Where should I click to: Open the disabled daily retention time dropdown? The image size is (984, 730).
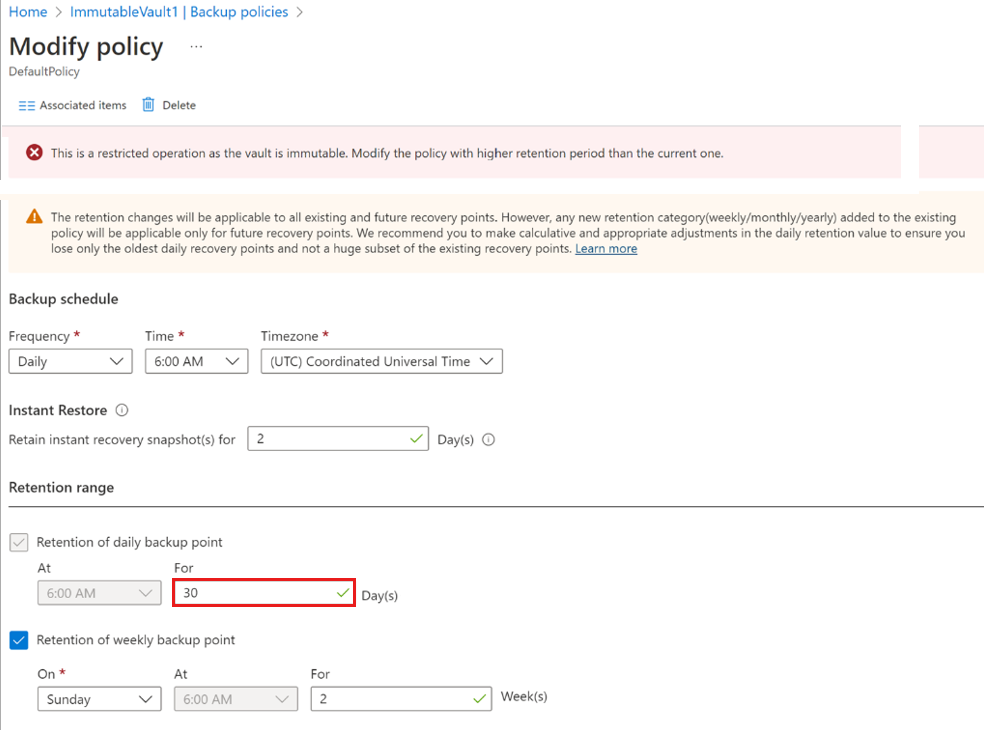tap(98, 593)
